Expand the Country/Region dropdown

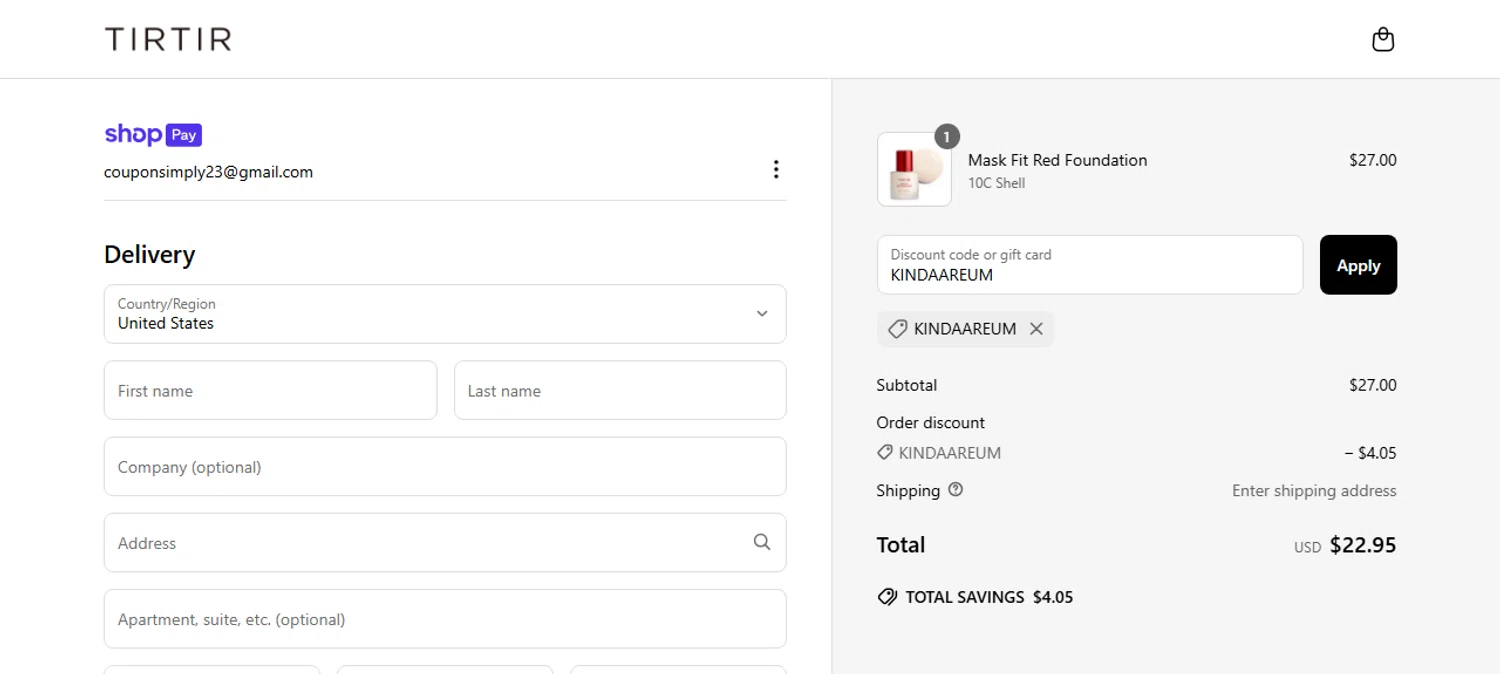pos(445,314)
